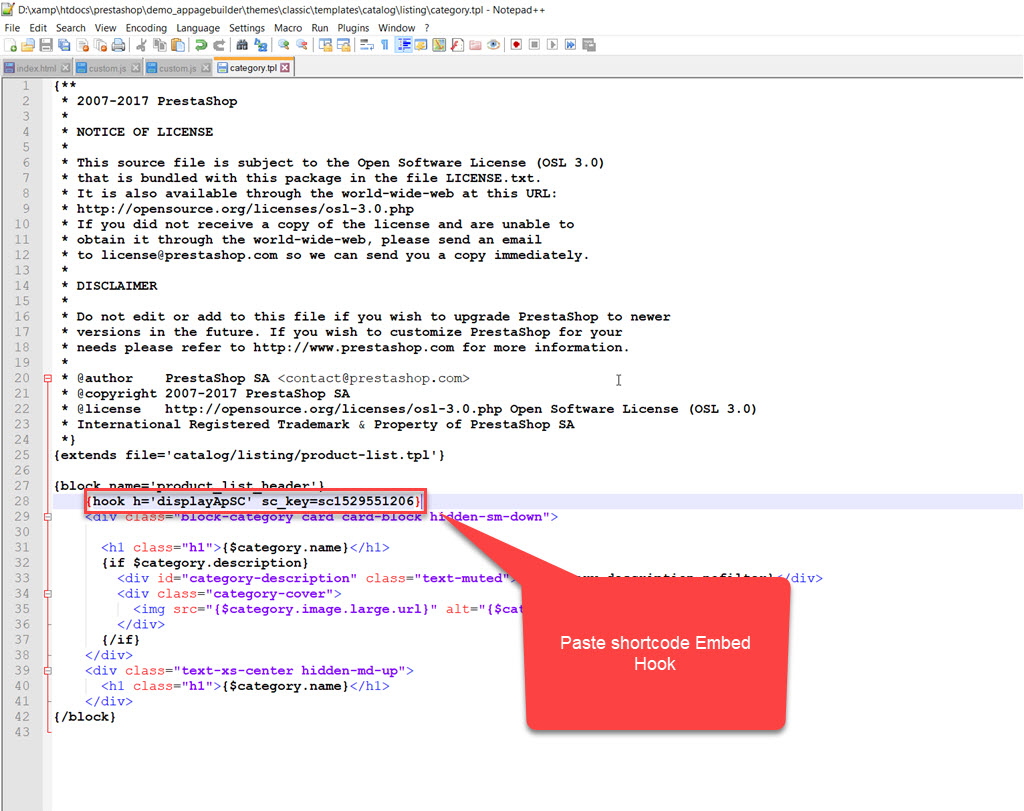Close the category.tpl tab
The image size is (1024, 811).
(285, 68)
